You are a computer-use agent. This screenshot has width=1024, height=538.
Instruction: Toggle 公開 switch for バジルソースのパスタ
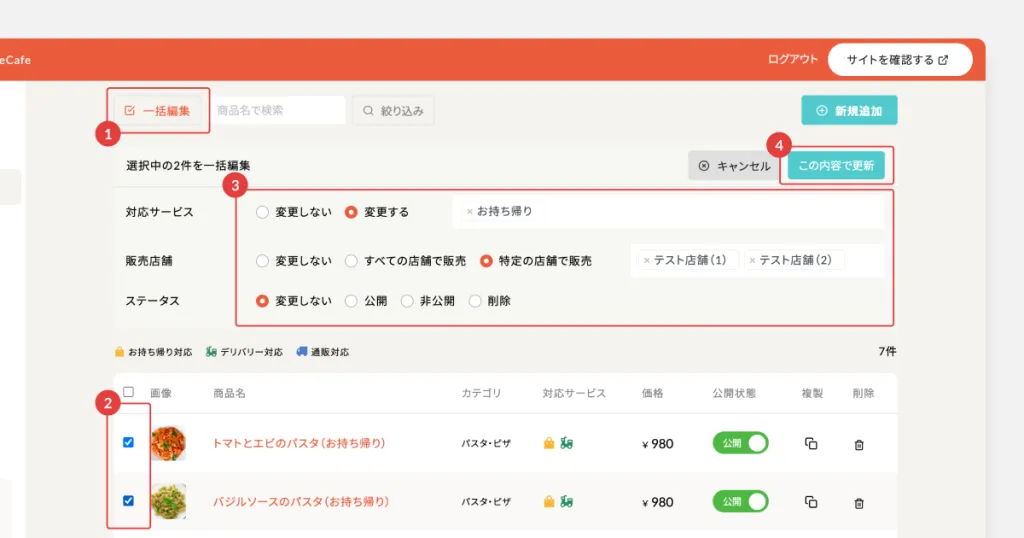click(740, 501)
